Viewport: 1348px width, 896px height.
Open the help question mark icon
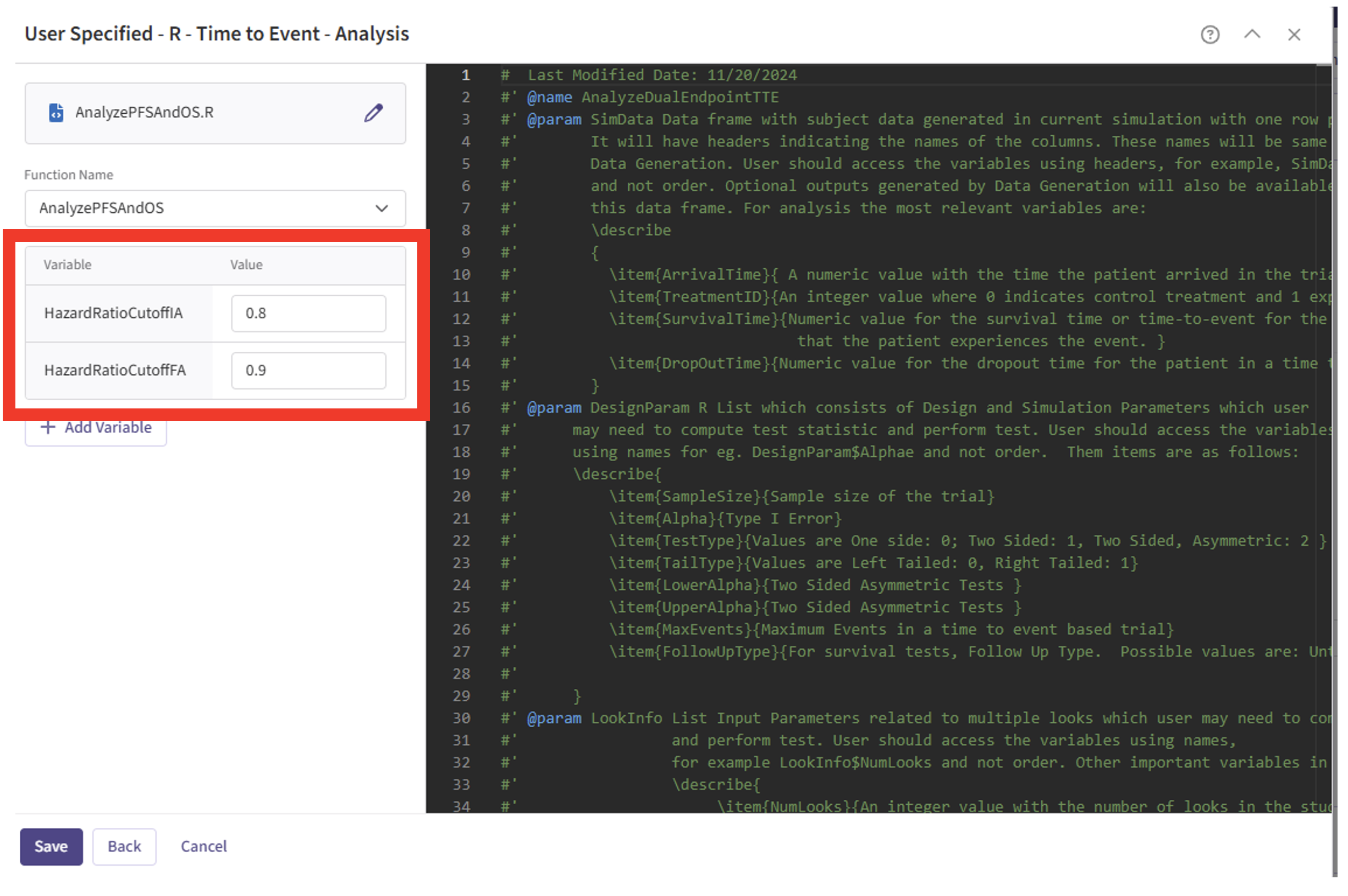pos(1209,35)
